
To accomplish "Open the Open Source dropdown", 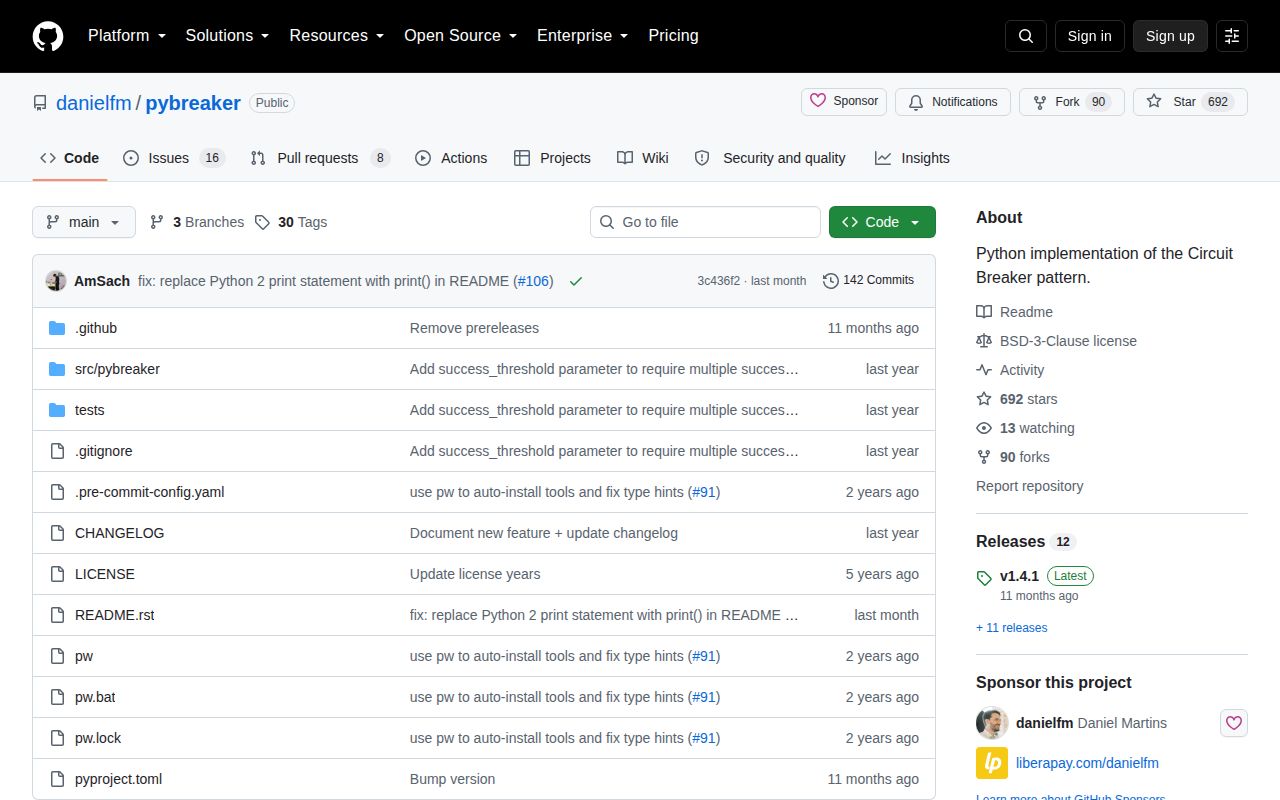I will coord(461,36).
